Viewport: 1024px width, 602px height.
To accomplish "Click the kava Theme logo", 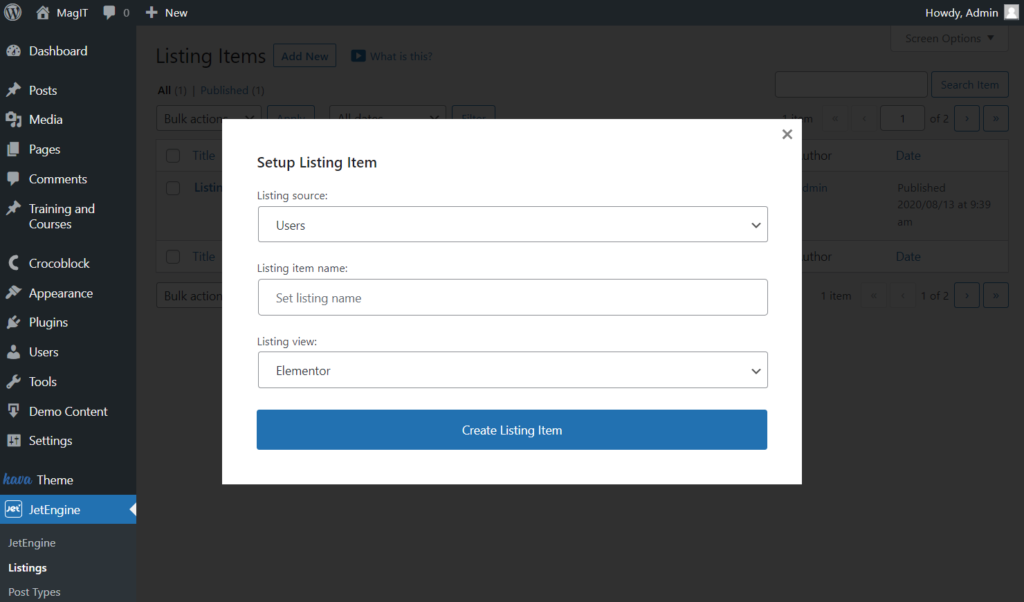I will pos(18,480).
